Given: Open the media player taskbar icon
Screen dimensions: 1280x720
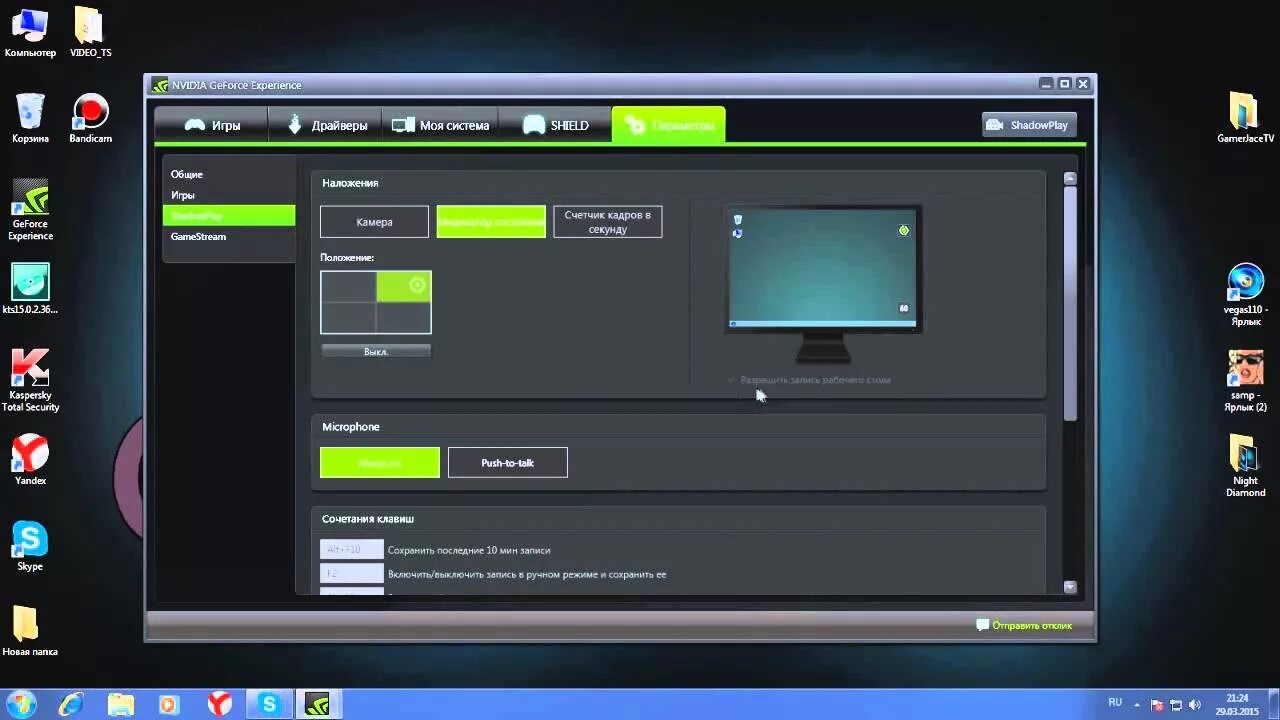Looking at the screenshot, I should point(169,704).
